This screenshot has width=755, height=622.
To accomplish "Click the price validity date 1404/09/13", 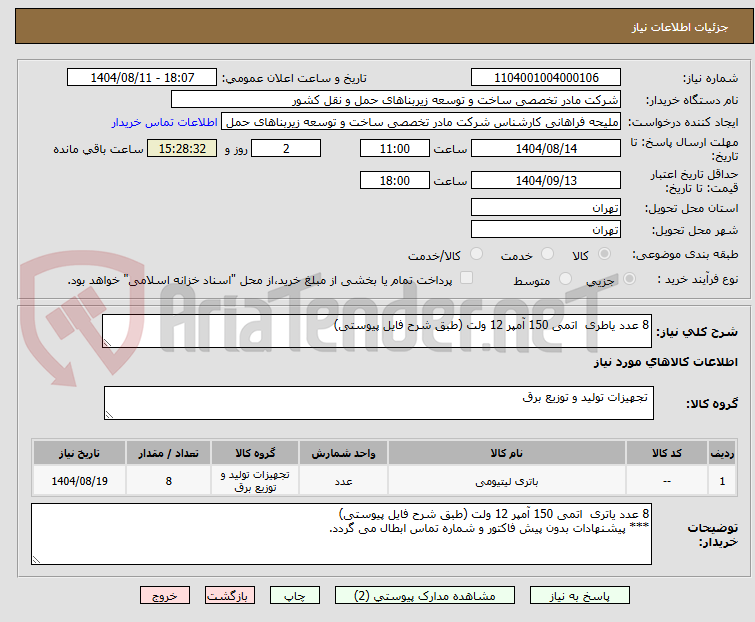I will (546, 181).
